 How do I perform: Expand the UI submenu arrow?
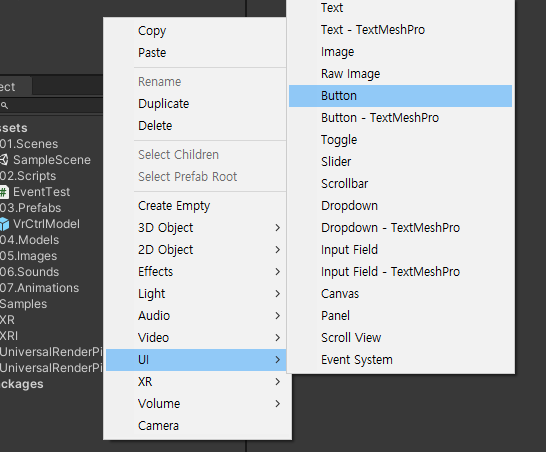click(278, 360)
